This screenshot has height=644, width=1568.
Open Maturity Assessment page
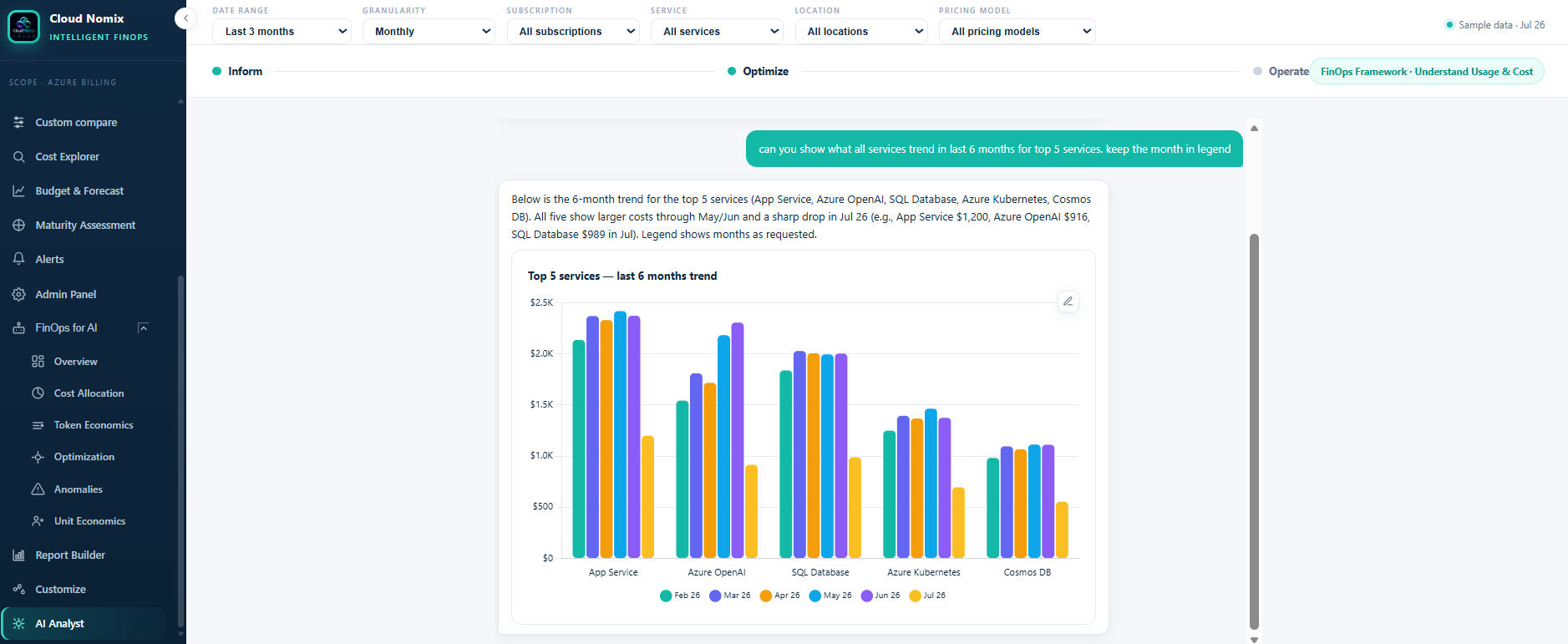pos(85,225)
